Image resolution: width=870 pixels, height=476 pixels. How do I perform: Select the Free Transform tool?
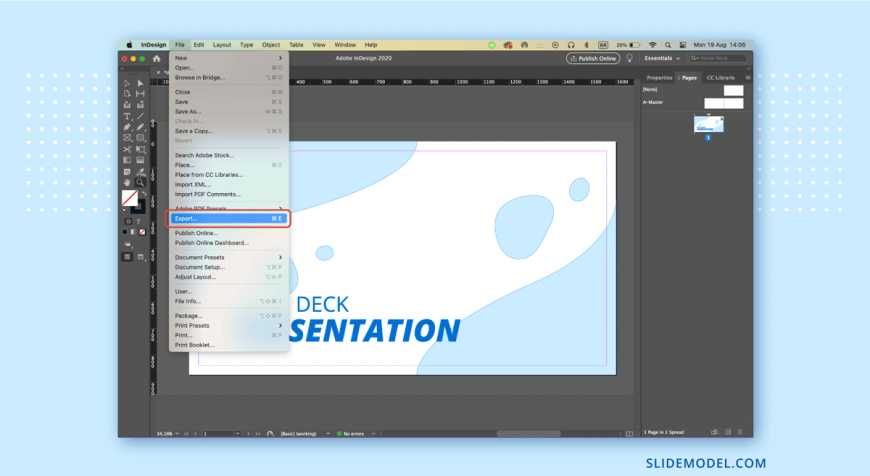pos(140,149)
